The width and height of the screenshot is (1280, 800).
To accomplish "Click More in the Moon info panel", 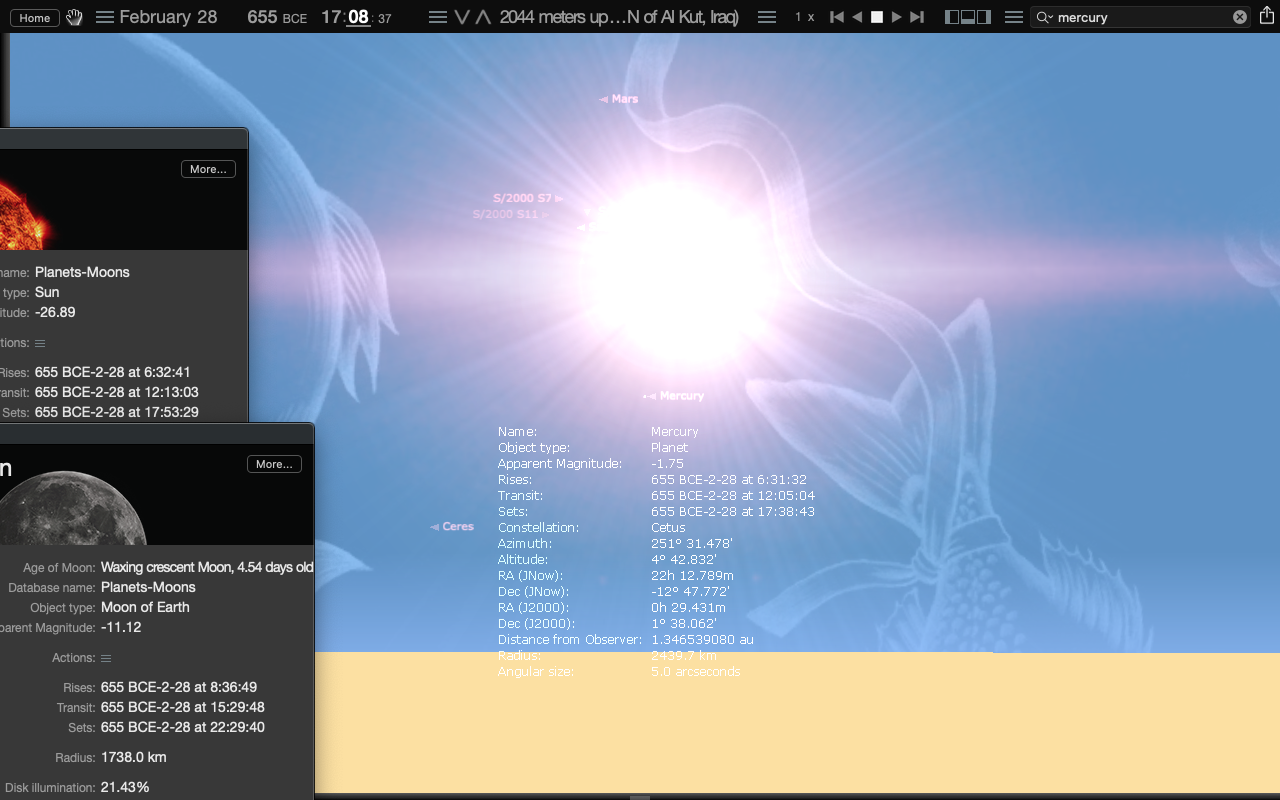I will coord(274,464).
